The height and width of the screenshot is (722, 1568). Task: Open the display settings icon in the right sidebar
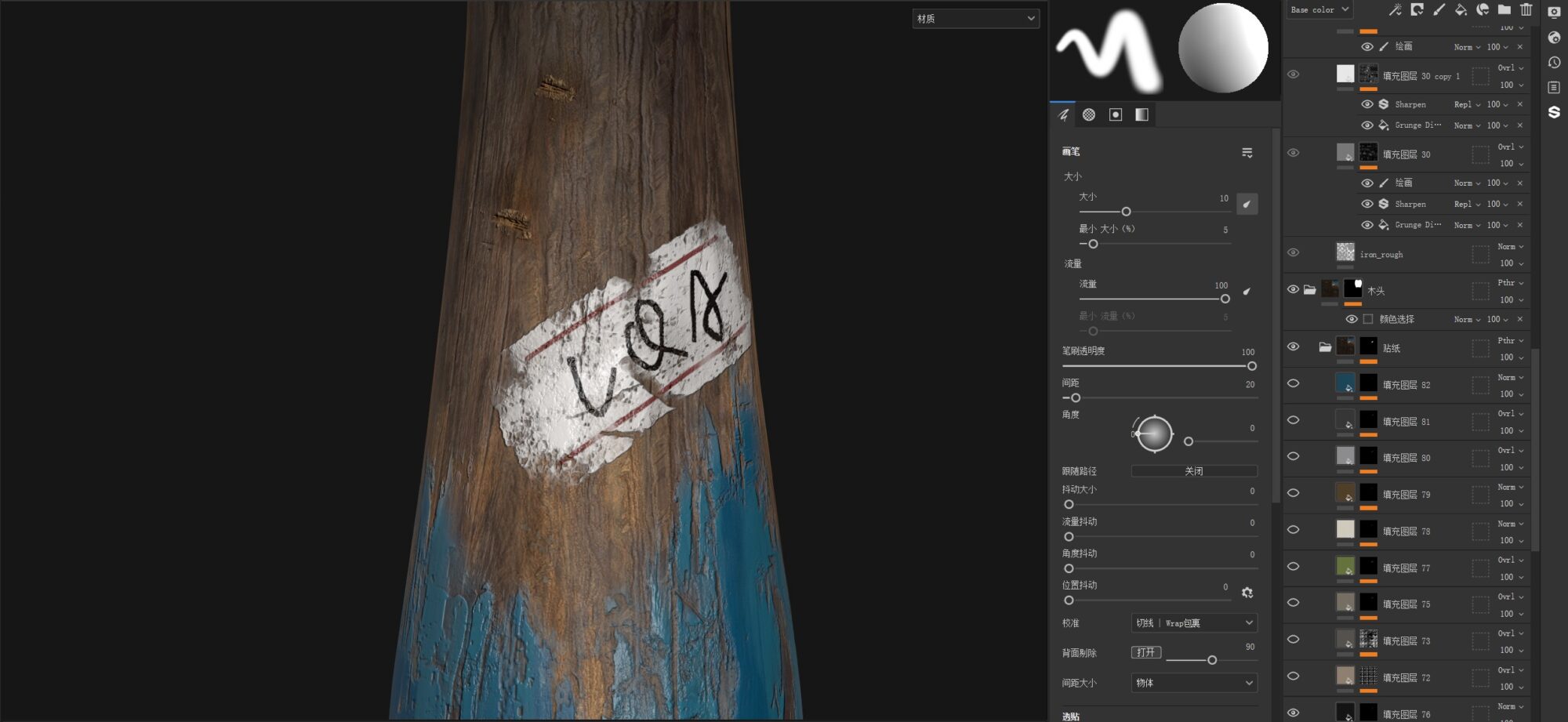click(x=1554, y=13)
